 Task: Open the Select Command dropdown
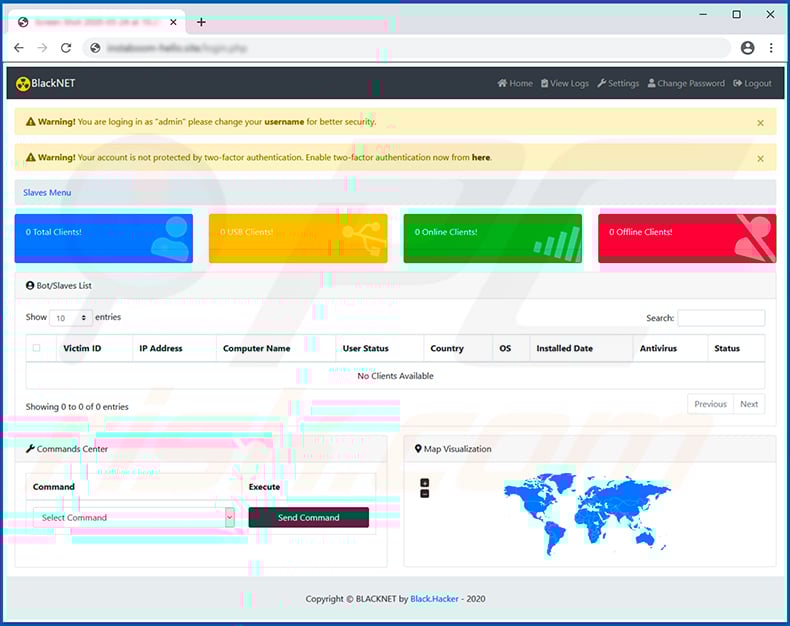point(134,518)
